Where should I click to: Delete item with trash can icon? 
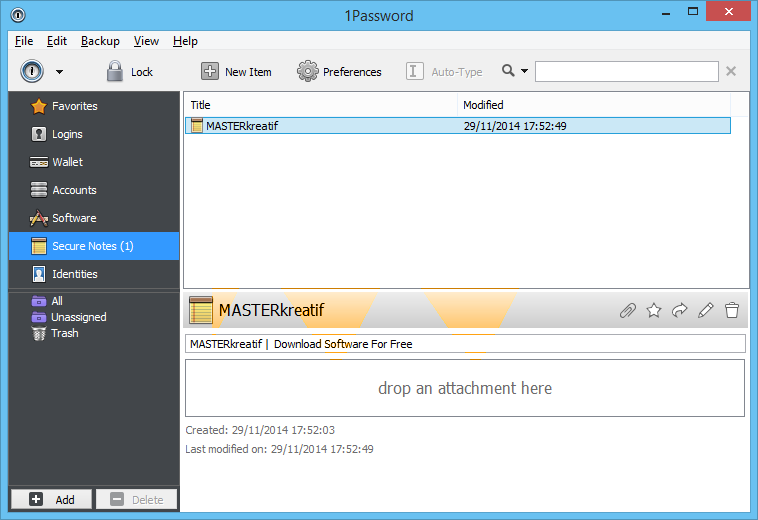[732, 310]
